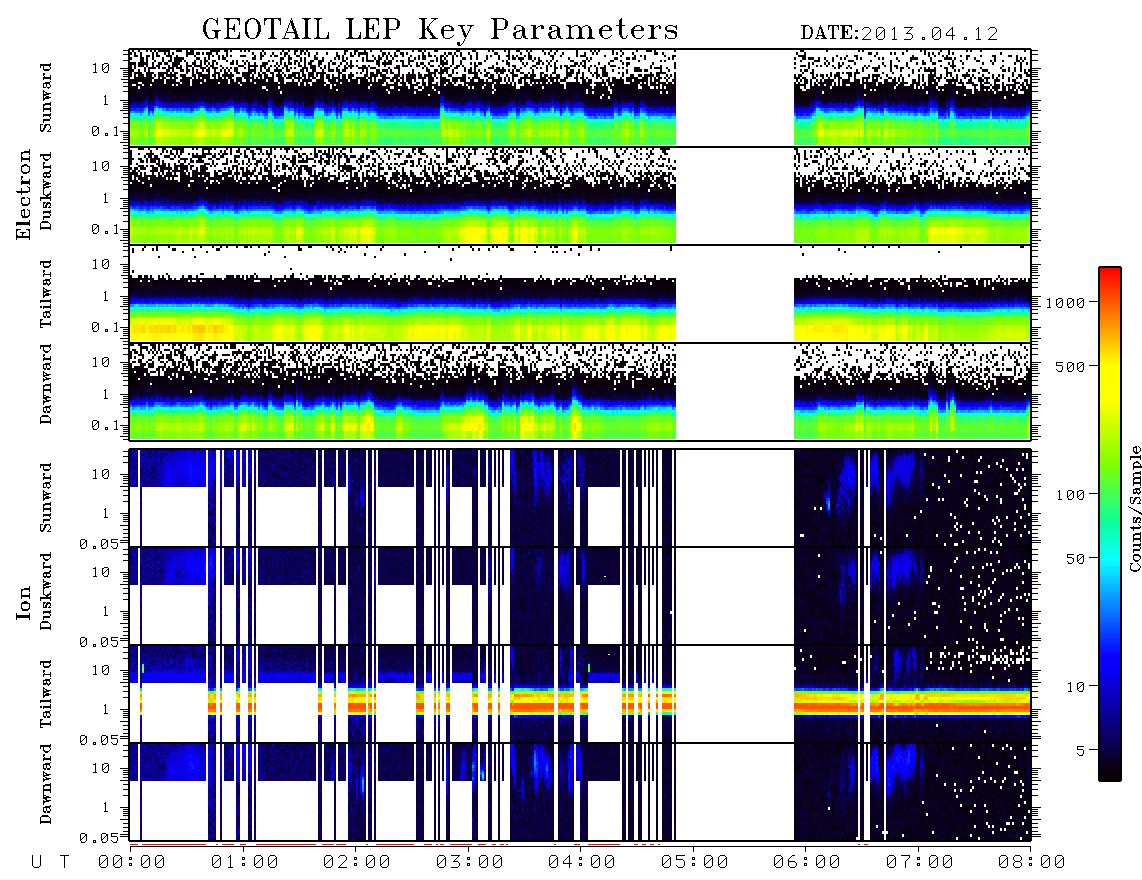1142x880 pixels.
Task: Click the '1000' colorbar scale label
Action: tap(1066, 302)
